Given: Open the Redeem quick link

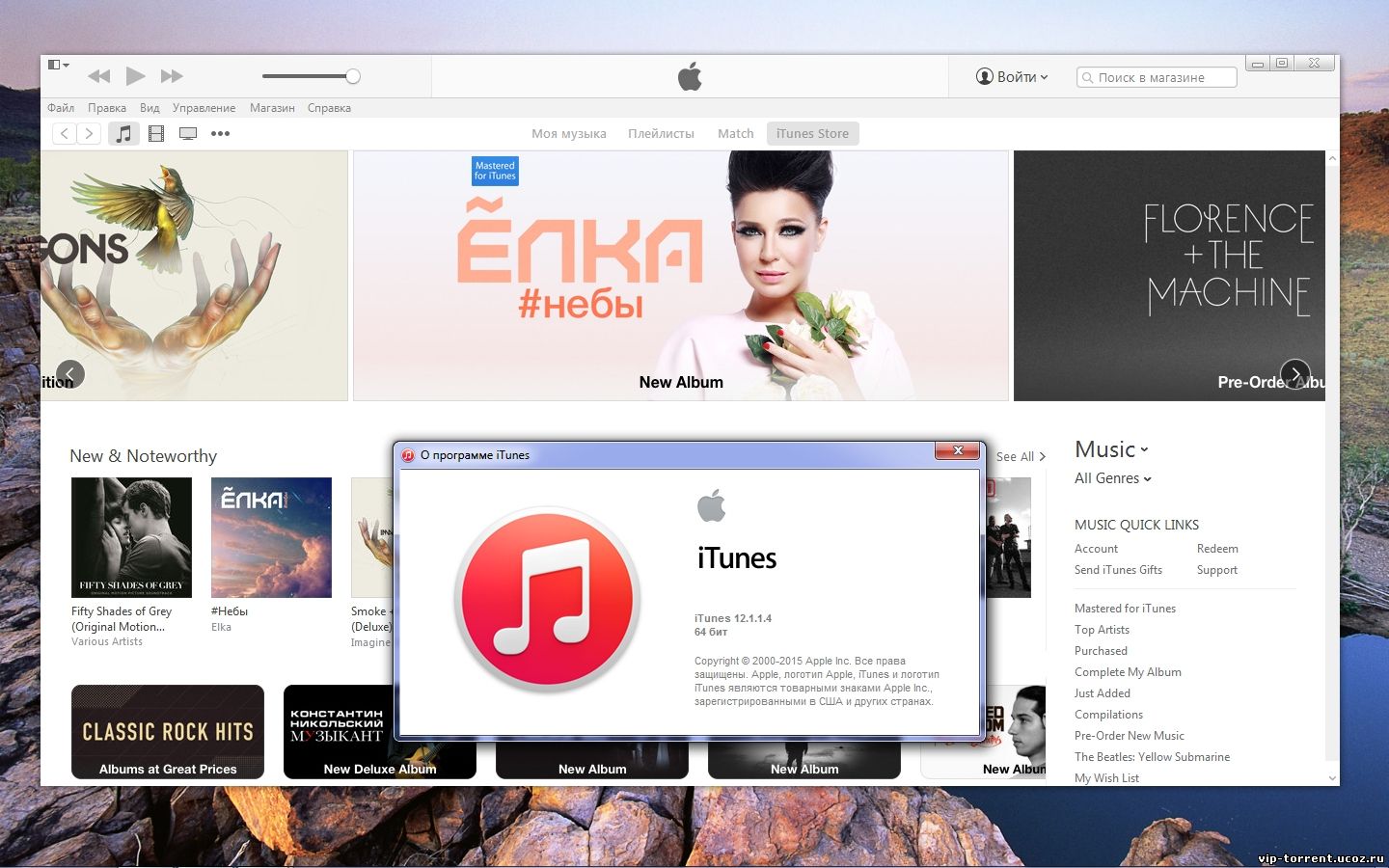Looking at the screenshot, I should 1217,549.
